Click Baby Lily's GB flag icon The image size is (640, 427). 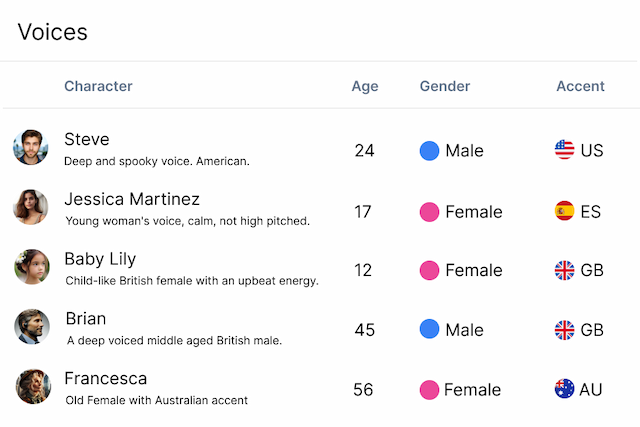[x=565, y=270]
